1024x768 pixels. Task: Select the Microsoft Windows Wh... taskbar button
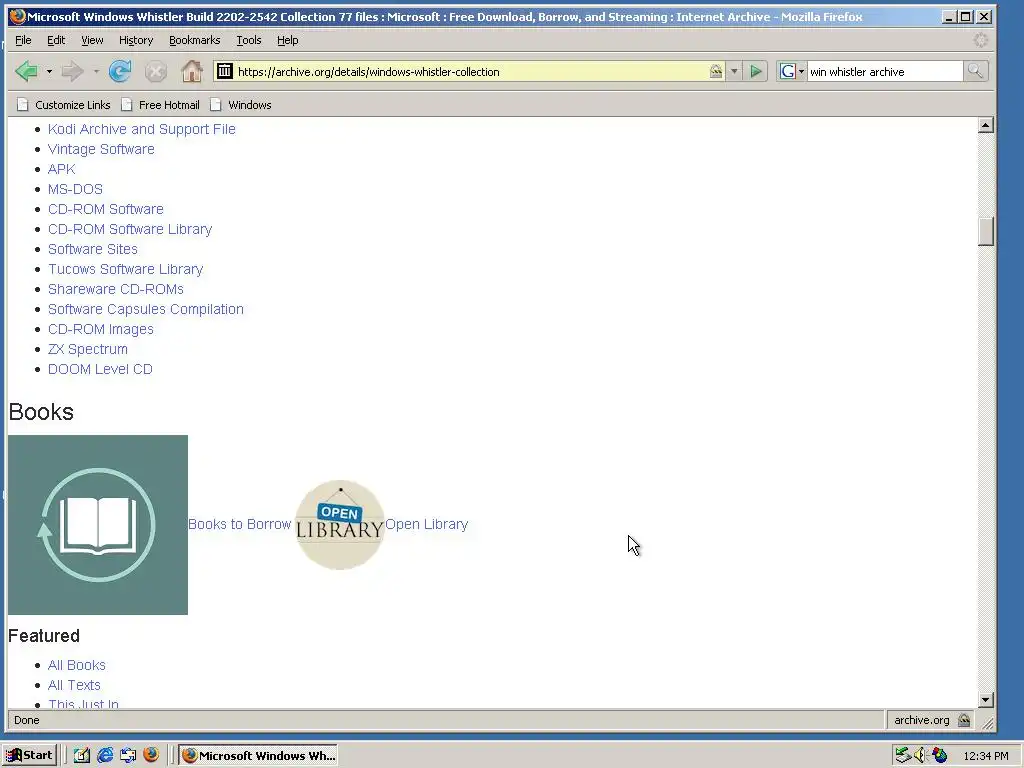tap(259, 755)
